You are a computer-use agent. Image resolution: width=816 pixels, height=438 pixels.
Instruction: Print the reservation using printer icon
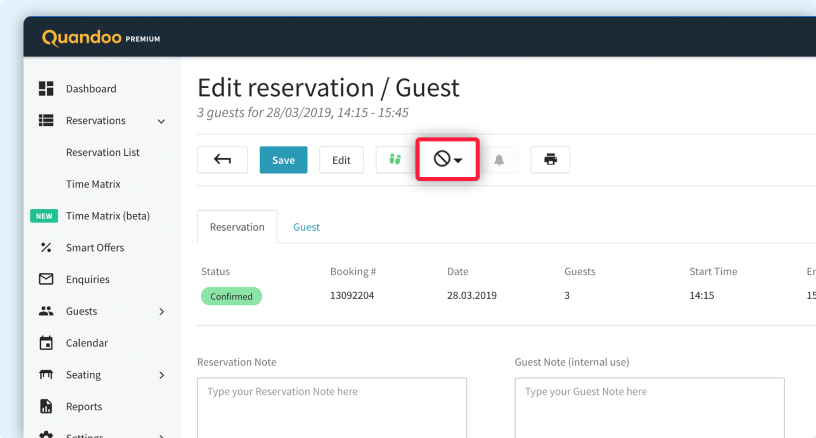550,160
